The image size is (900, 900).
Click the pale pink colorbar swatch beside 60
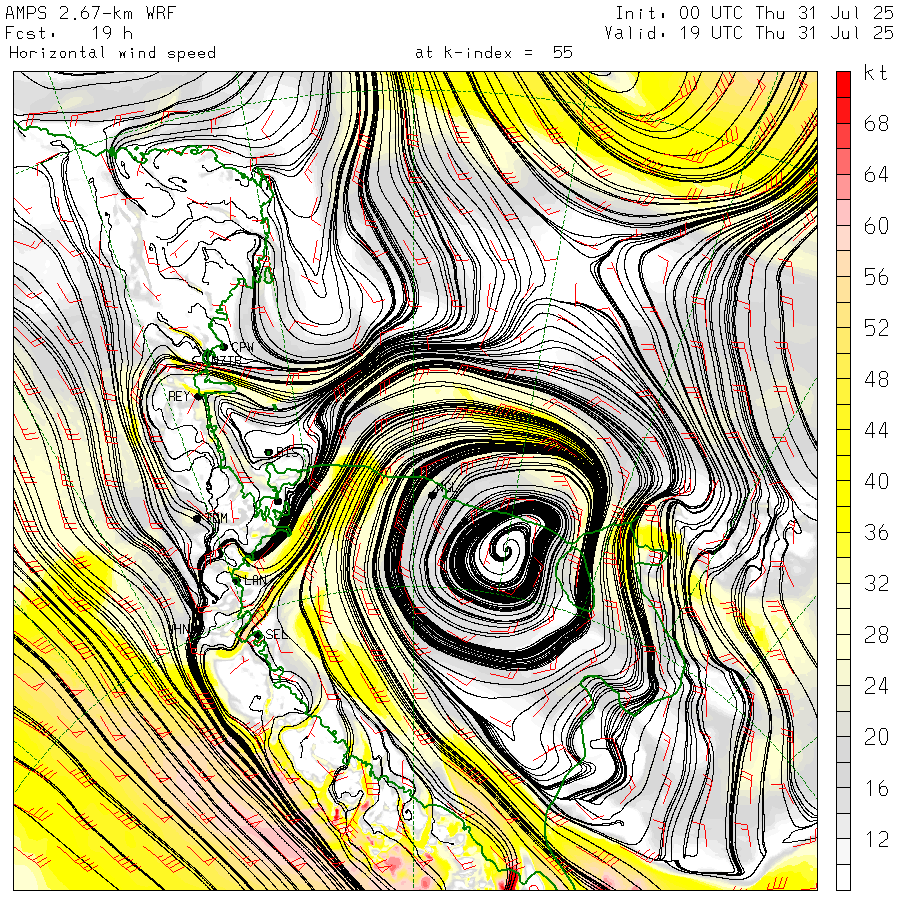[843, 212]
